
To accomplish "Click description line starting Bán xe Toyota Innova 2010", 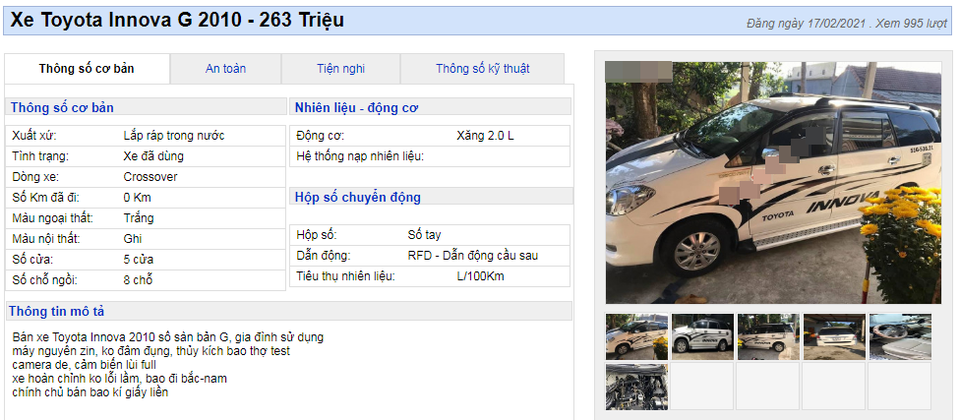I will 168,337.
